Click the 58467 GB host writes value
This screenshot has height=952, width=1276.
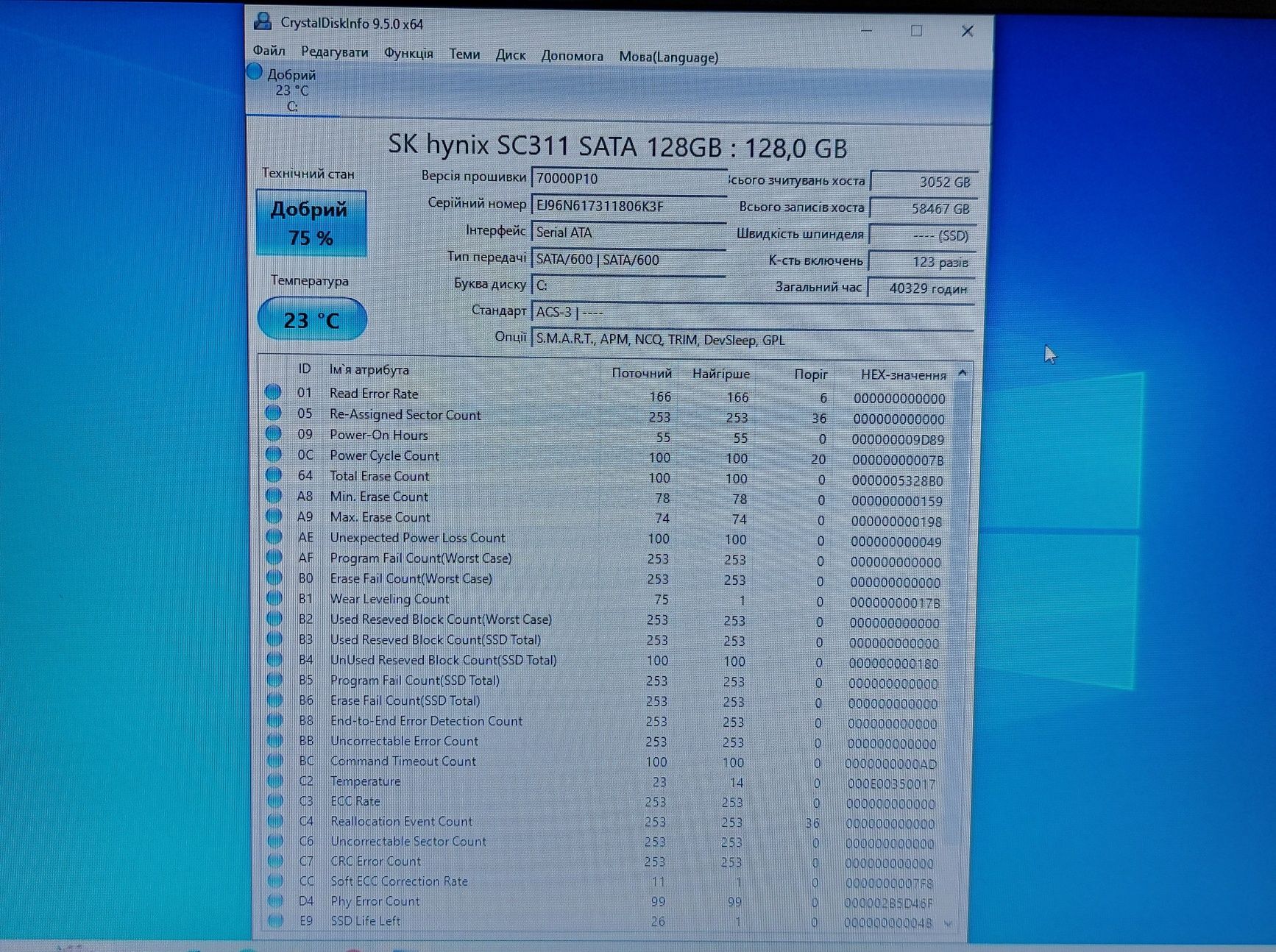[923, 208]
